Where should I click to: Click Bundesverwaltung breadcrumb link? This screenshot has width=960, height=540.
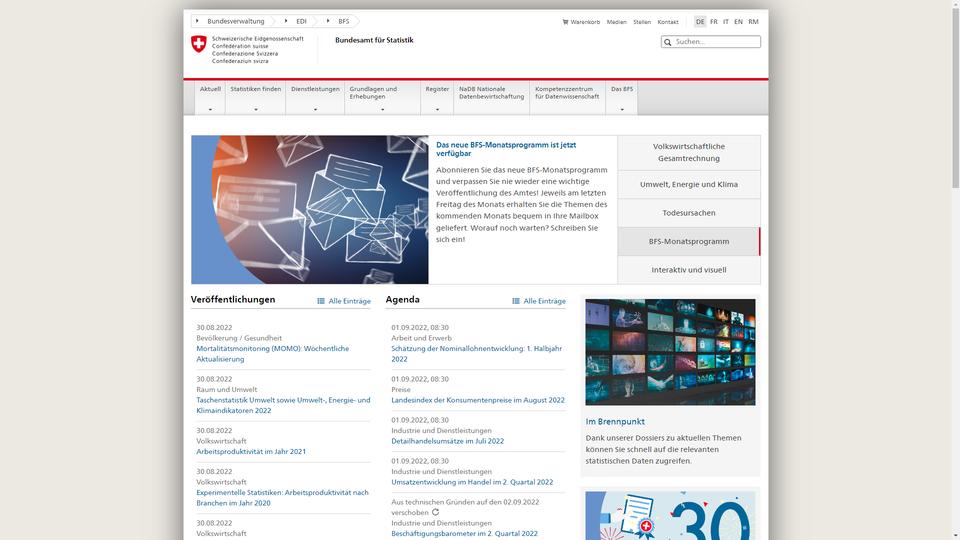236,21
